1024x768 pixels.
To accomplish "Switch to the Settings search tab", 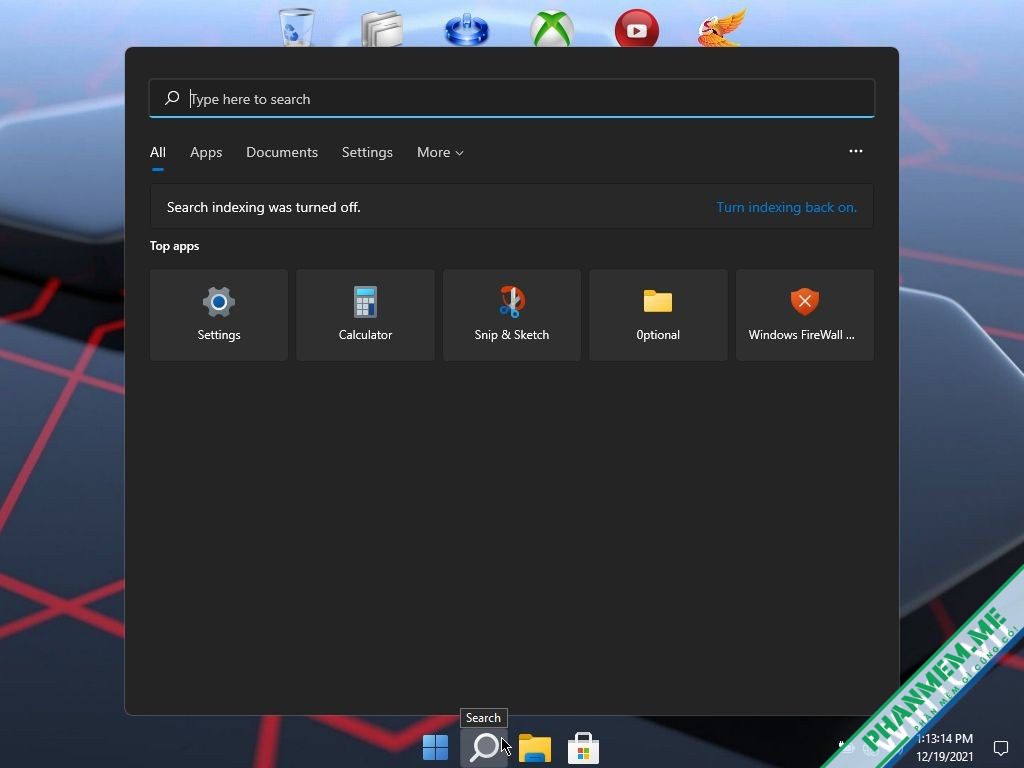I will tap(367, 152).
